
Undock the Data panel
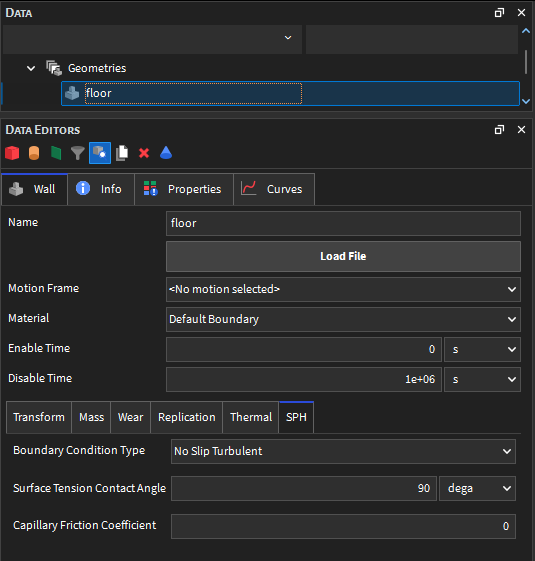(x=499, y=13)
